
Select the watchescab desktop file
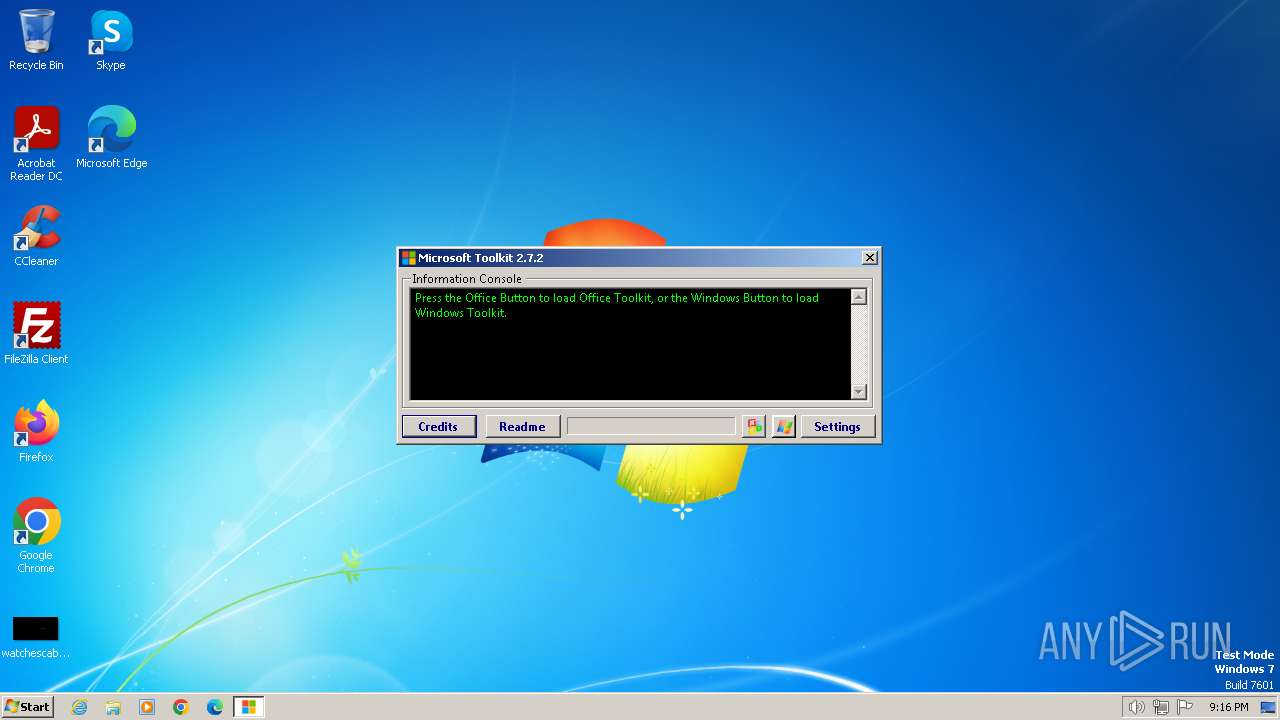coord(36,637)
